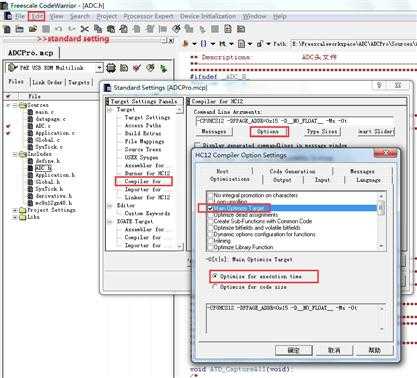The width and height of the screenshot is (417, 378).
Task: Click the Cut scissors toolbar icon
Action: click(x=85, y=29)
